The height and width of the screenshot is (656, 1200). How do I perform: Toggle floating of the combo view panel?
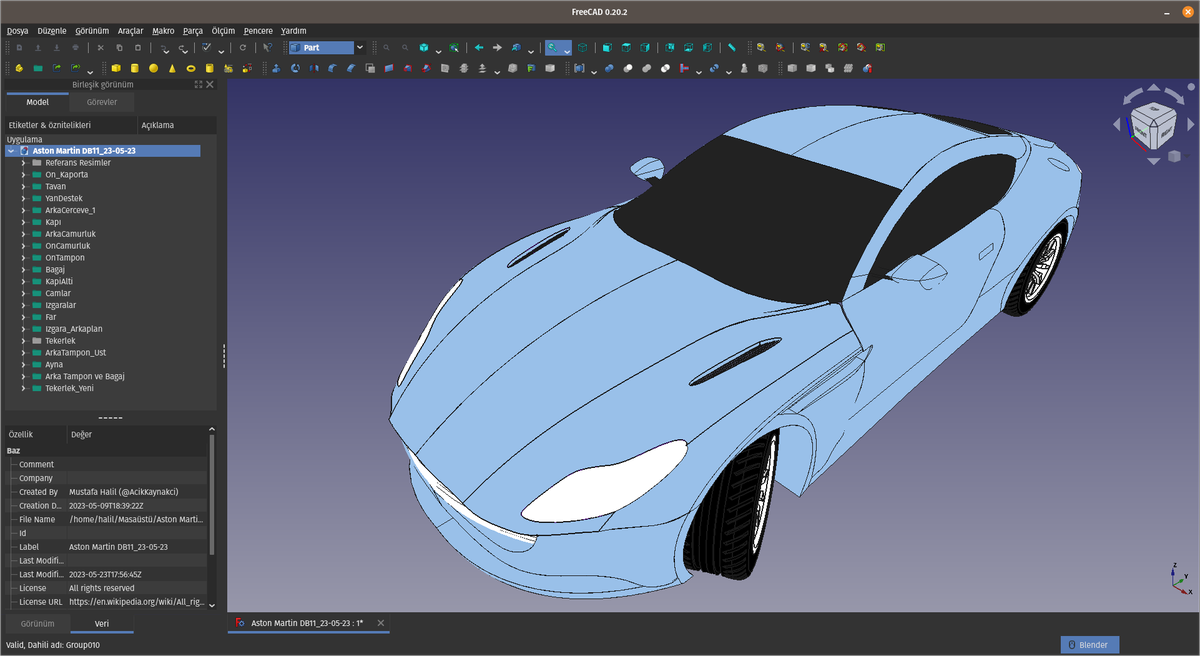tap(198, 85)
